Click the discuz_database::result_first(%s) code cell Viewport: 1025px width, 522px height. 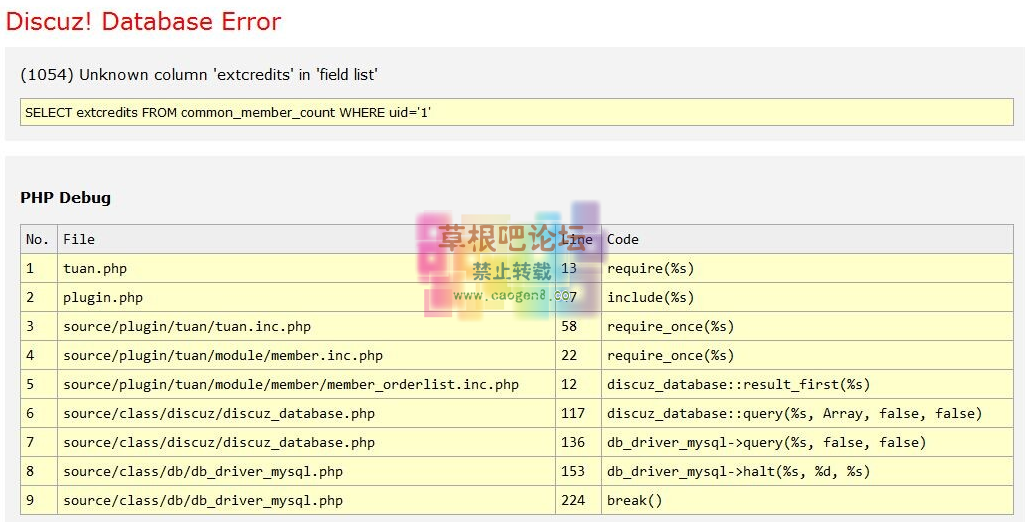738,384
